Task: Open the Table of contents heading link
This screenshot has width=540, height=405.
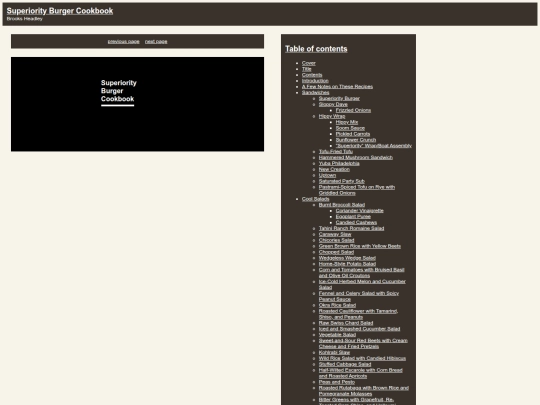Action: [316, 49]
